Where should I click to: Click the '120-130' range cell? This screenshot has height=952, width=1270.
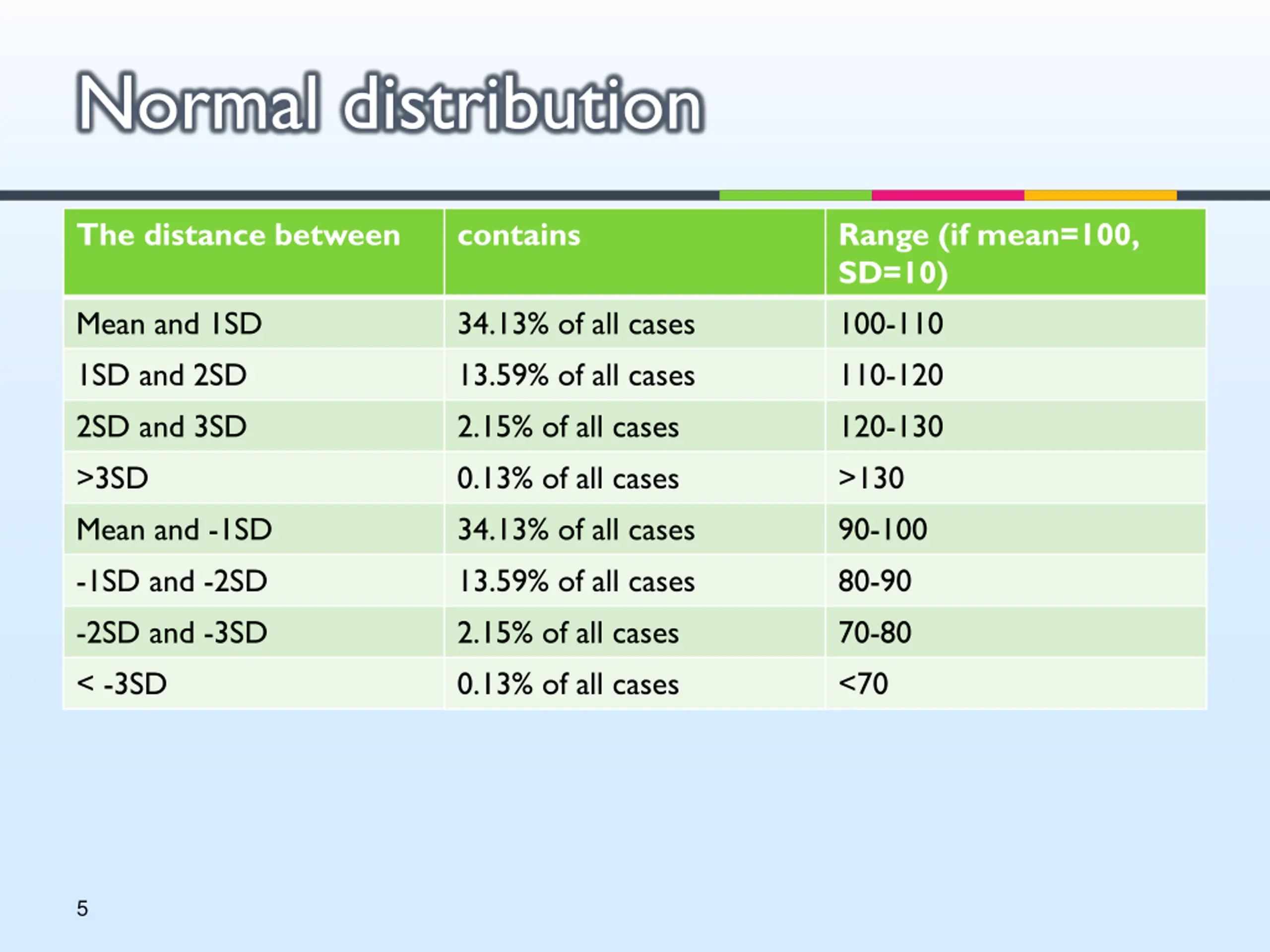(x=1016, y=426)
